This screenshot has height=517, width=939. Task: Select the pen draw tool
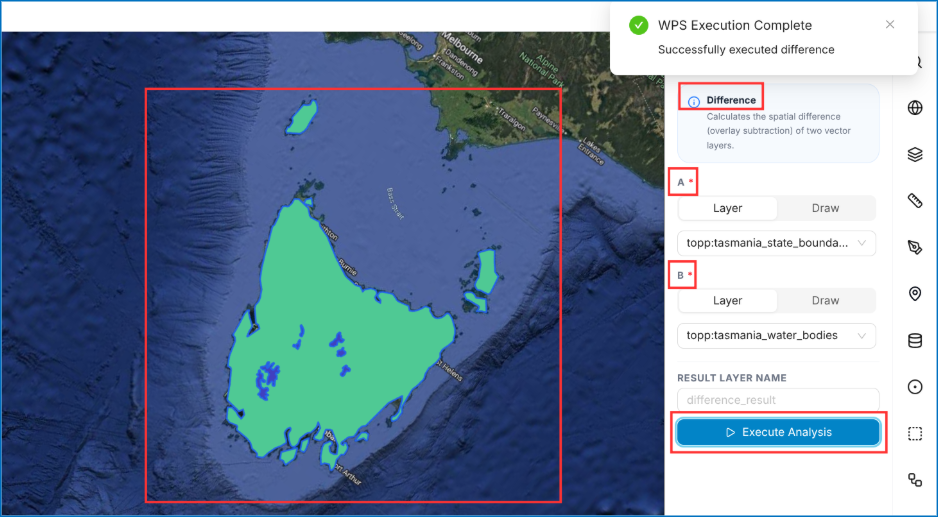click(x=914, y=247)
